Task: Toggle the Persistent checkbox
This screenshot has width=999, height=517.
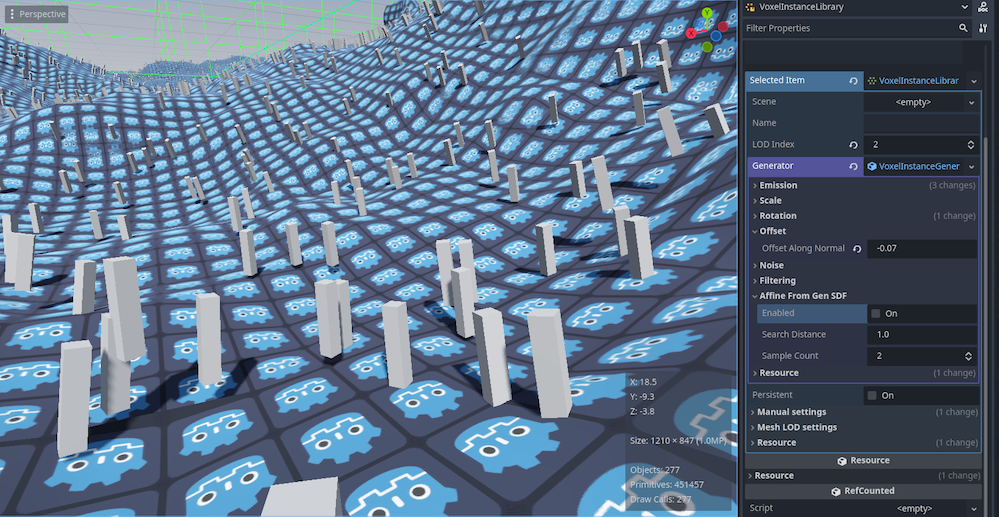Action: click(x=872, y=395)
